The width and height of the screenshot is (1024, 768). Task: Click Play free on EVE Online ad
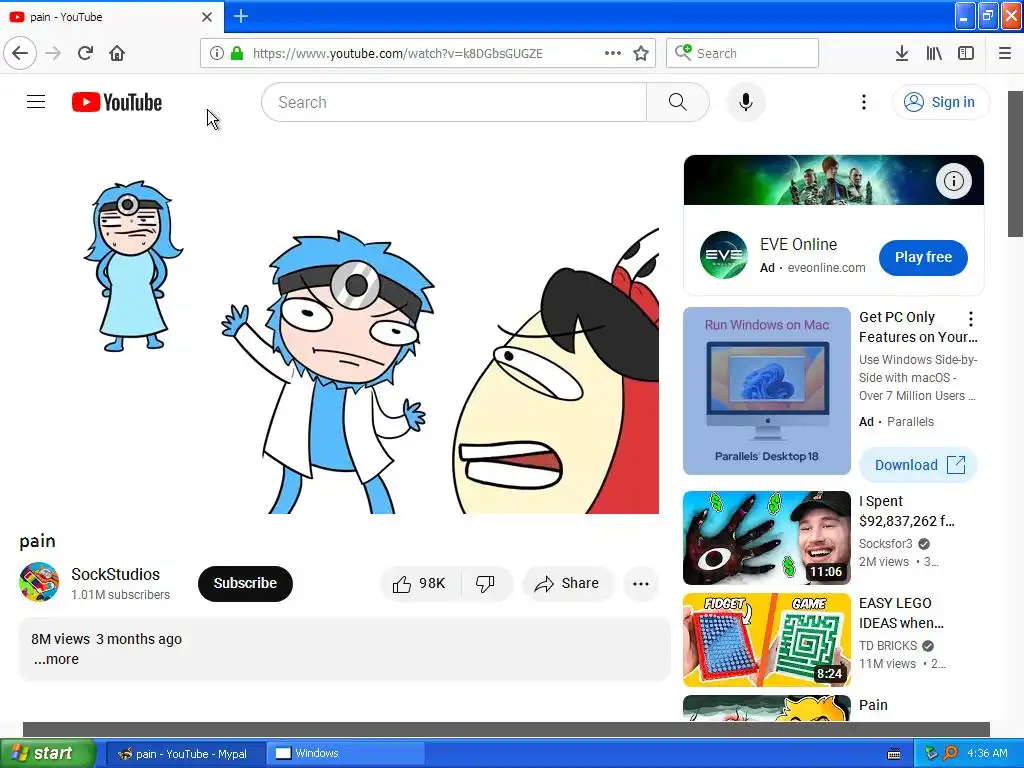[x=923, y=257]
